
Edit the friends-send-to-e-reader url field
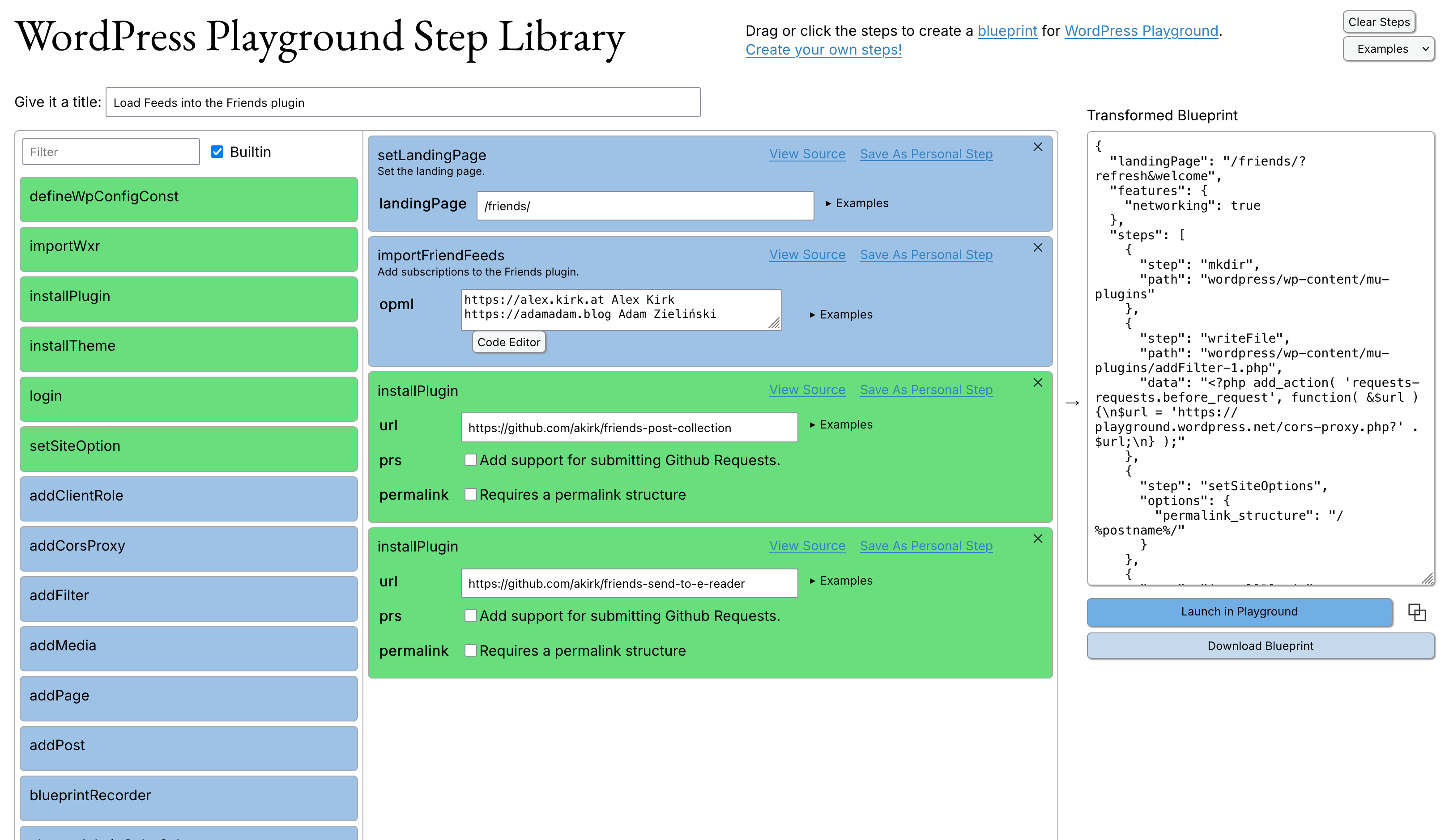tap(629, 583)
